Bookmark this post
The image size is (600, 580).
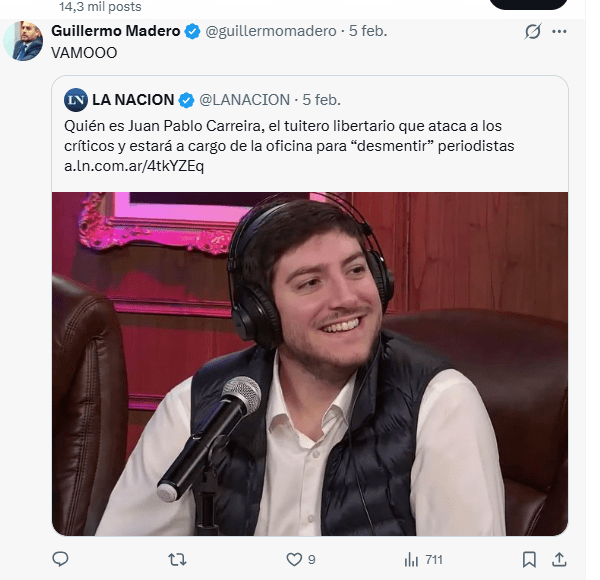[x=529, y=560]
